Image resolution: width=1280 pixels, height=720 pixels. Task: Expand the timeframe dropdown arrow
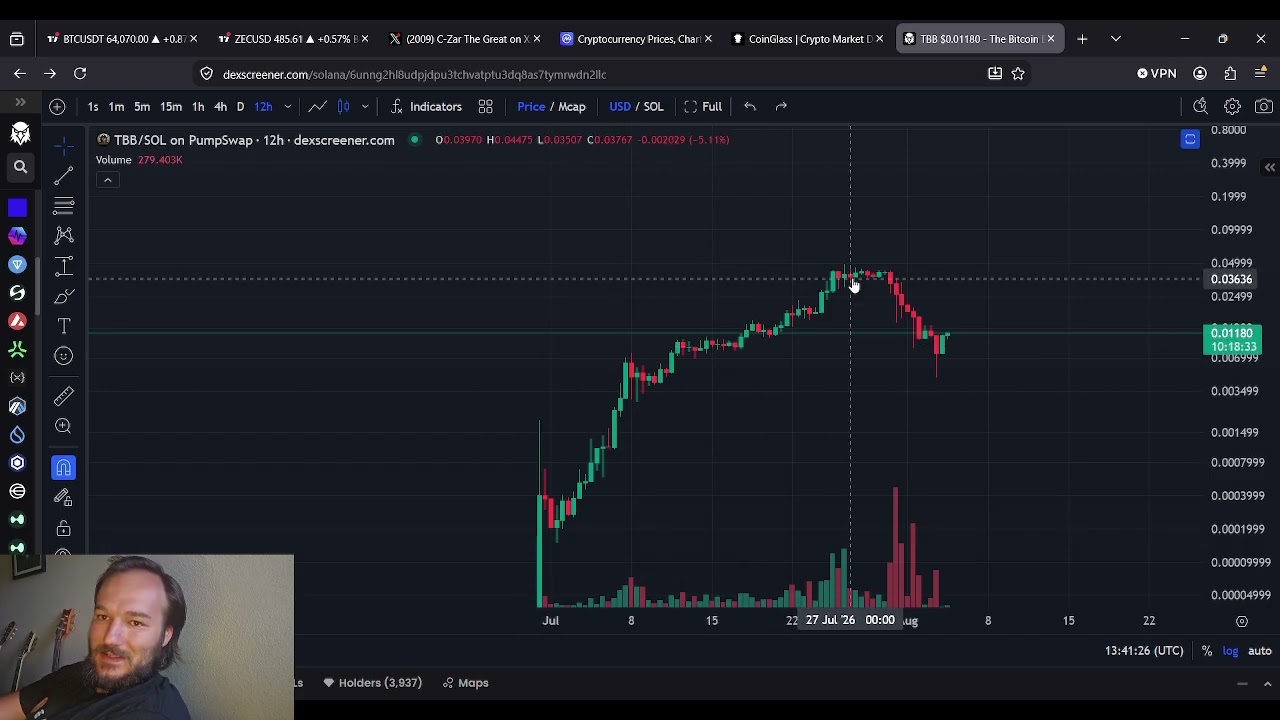(x=287, y=106)
